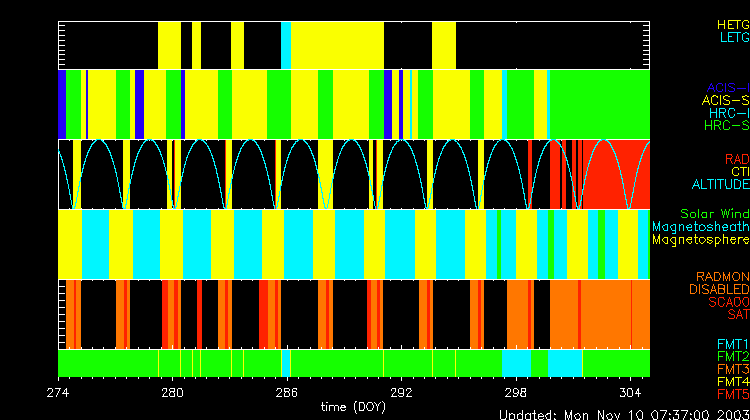Select the 298 time axis tick label
Viewport: 750px width, 420px height.
[516, 393]
